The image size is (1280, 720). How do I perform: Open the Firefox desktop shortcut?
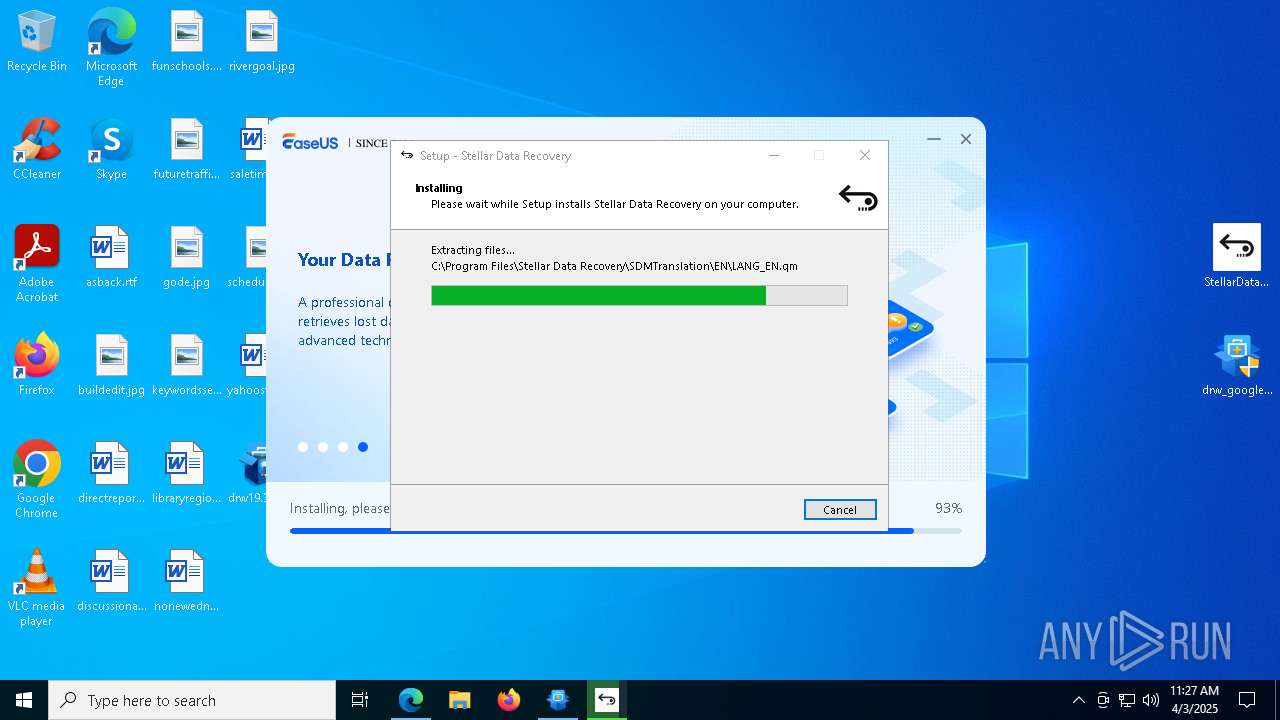tap(37, 366)
